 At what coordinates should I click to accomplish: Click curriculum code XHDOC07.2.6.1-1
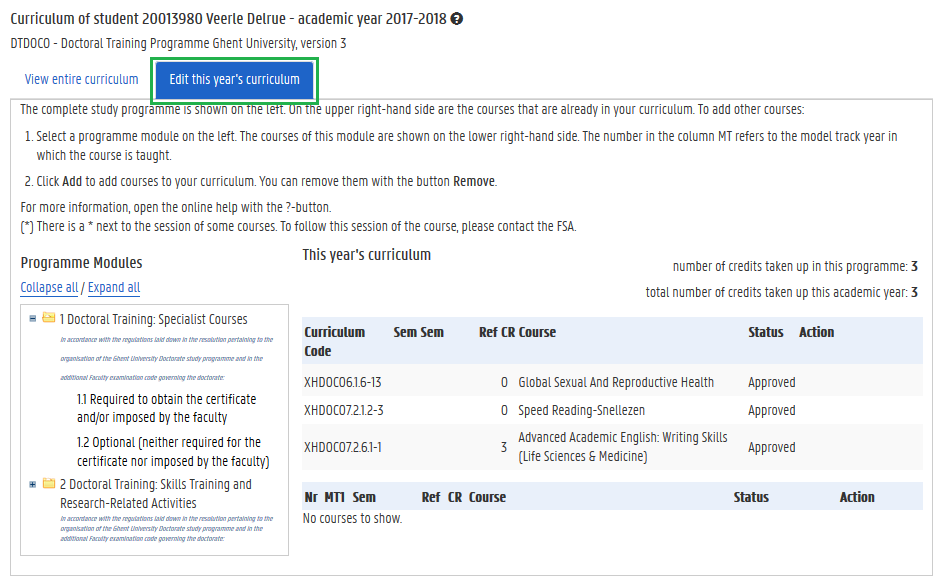click(342, 447)
